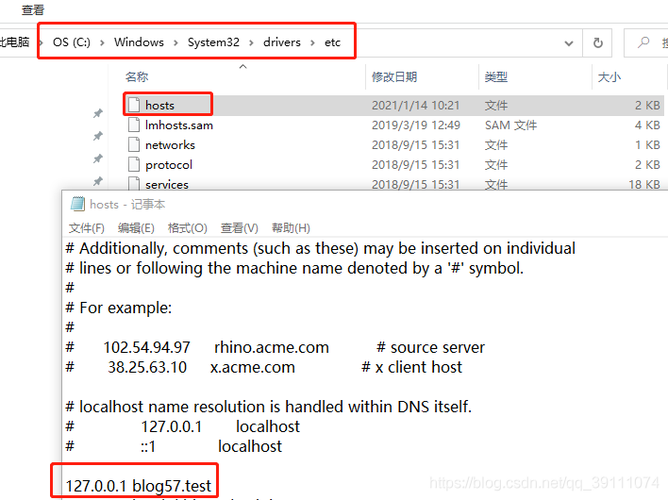This screenshot has width=668, height=500.
Task: Open the 文件(F) menu in Notepad
Action: pos(86,228)
